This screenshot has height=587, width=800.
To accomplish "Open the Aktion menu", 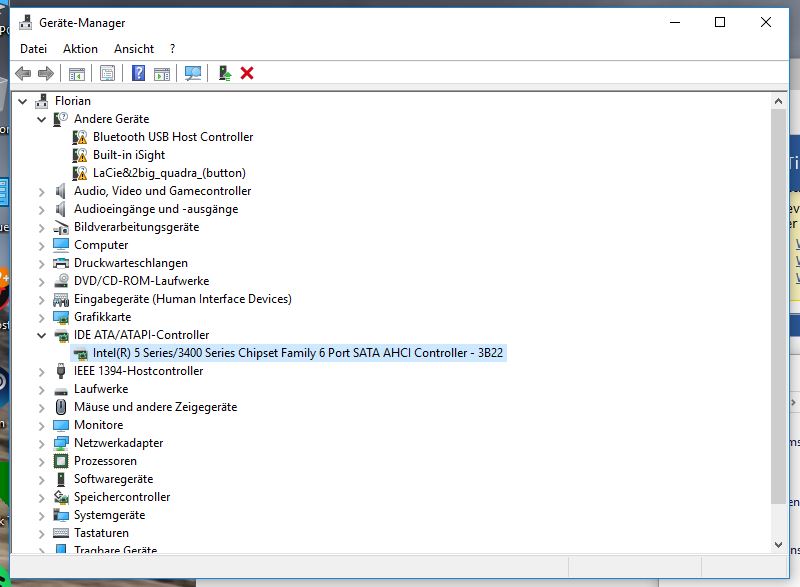I will (80, 49).
